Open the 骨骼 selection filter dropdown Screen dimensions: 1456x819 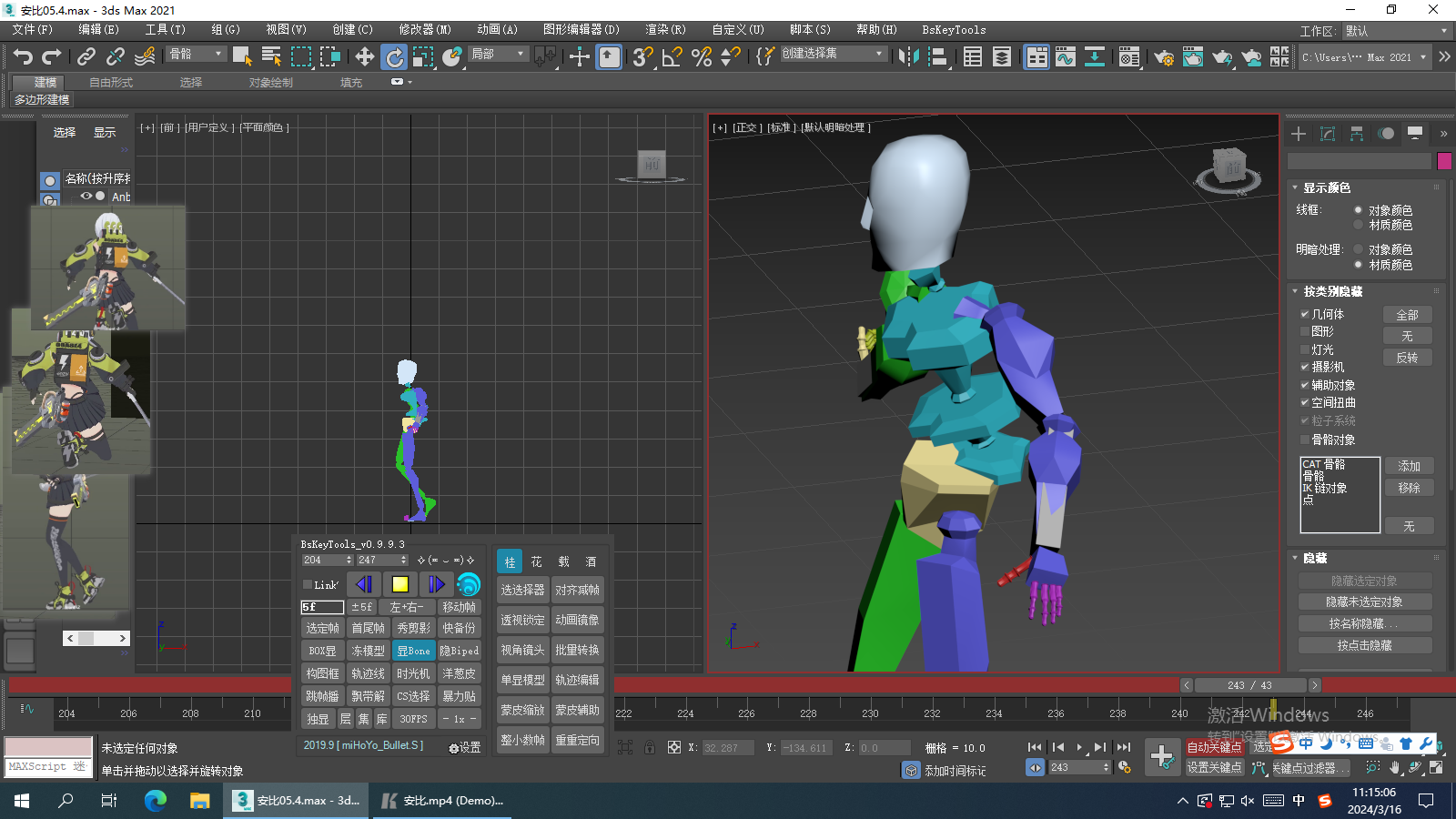pyautogui.click(x=196, y=55)
